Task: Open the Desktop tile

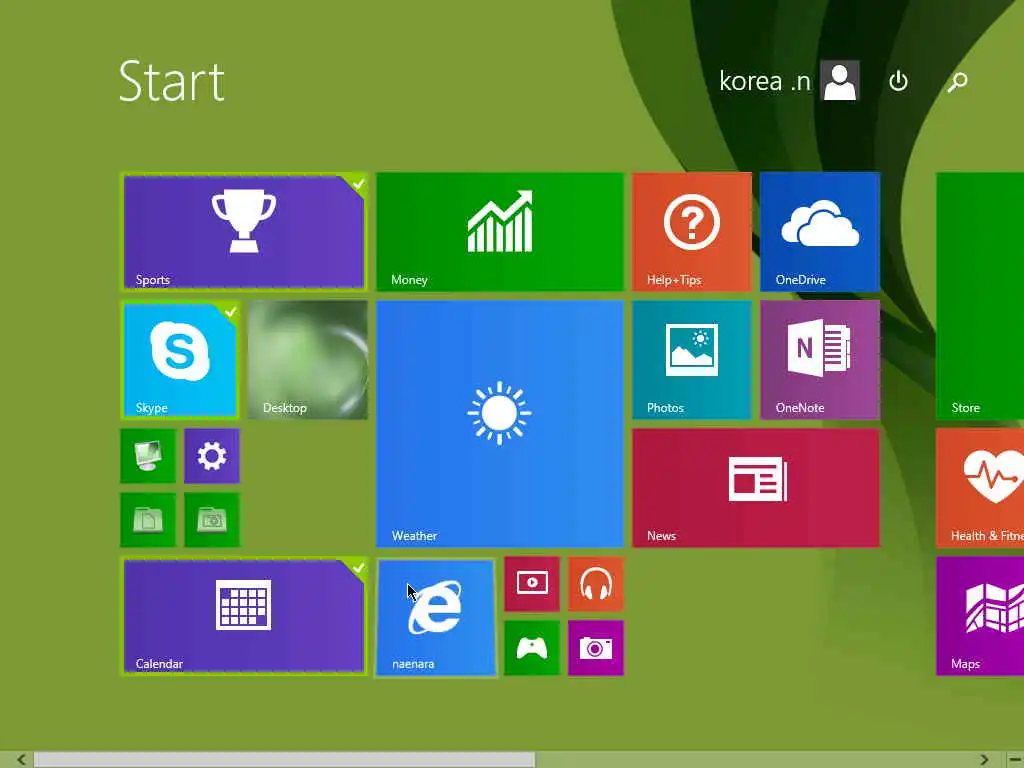Action: (x=308, y=360)
